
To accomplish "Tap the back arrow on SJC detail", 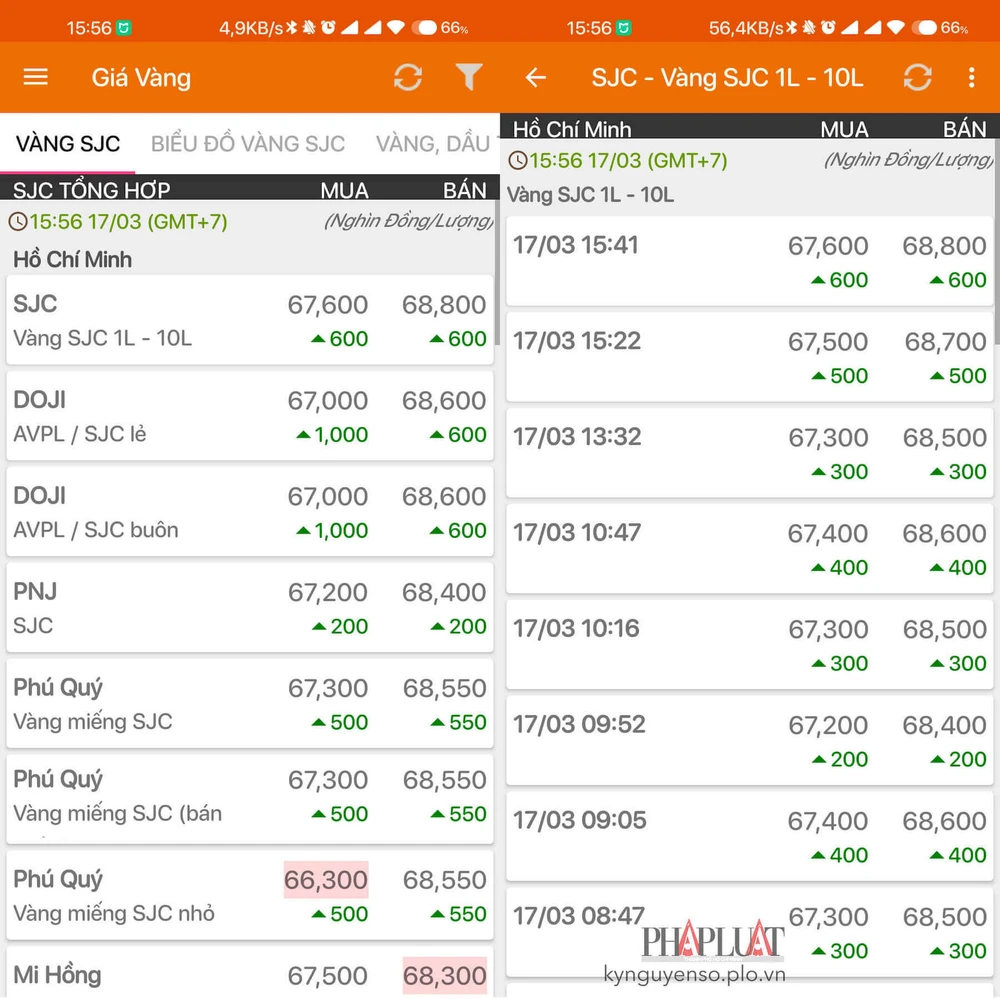I will click(536, 77).
